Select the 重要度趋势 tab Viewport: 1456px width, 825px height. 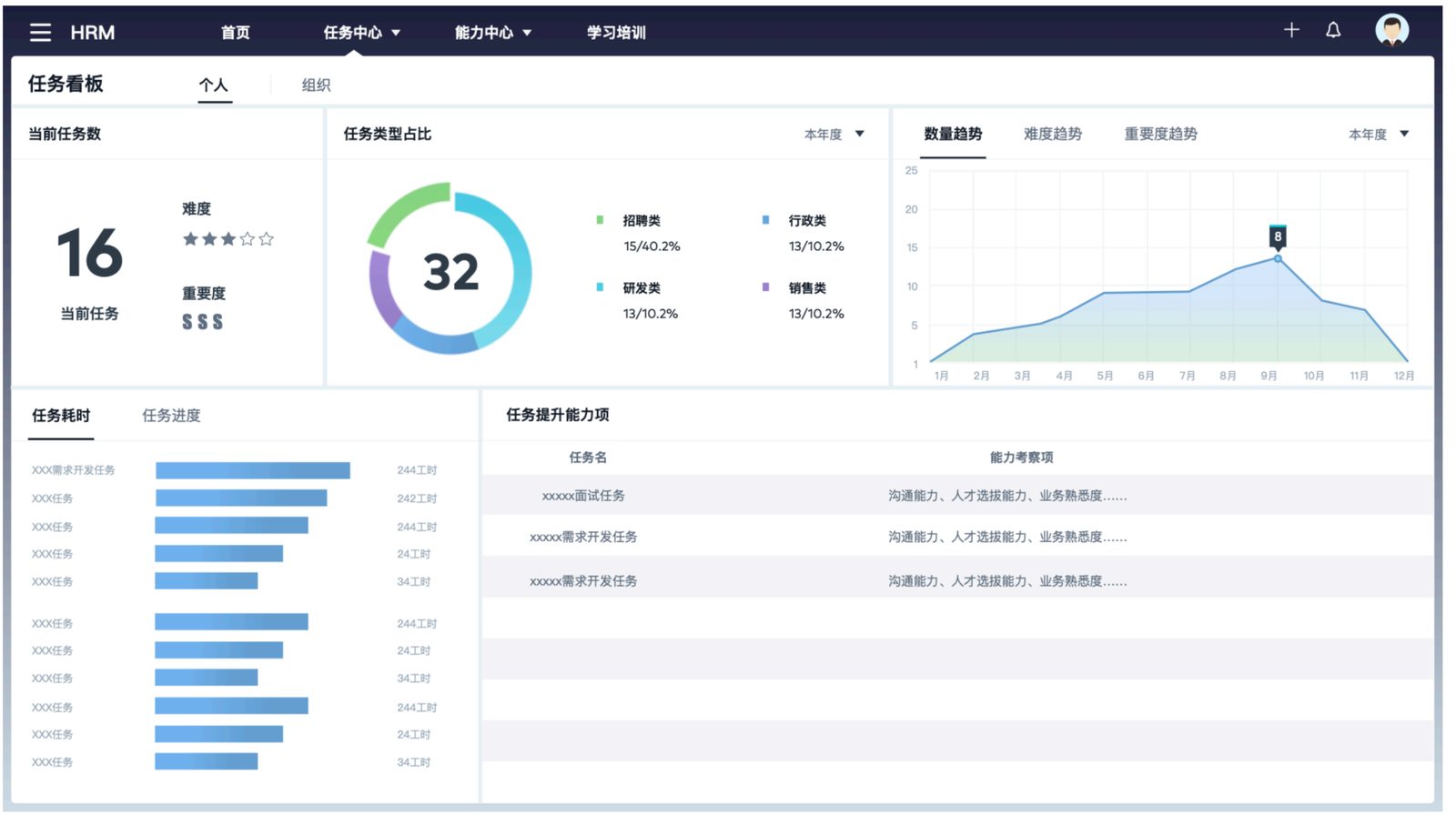coord(1160,134)
